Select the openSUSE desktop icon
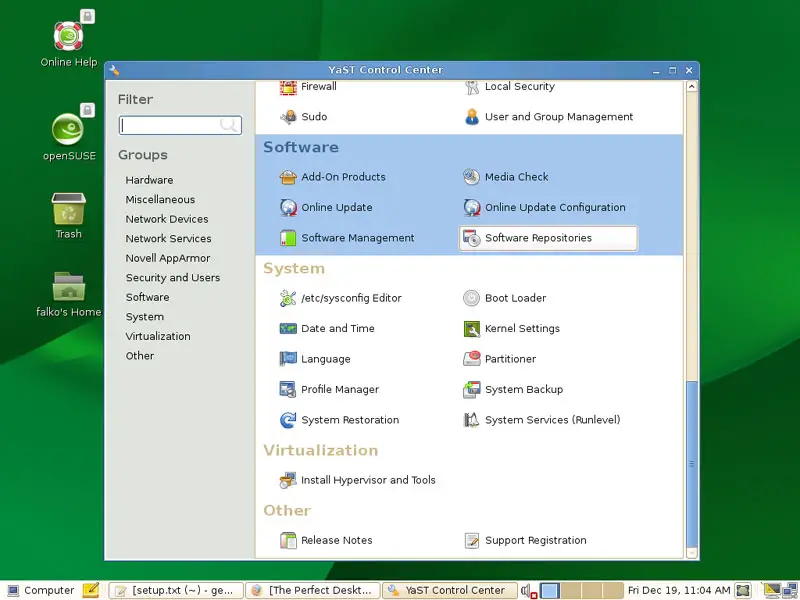This screenshot has height=600, width=800. point(68,129)
